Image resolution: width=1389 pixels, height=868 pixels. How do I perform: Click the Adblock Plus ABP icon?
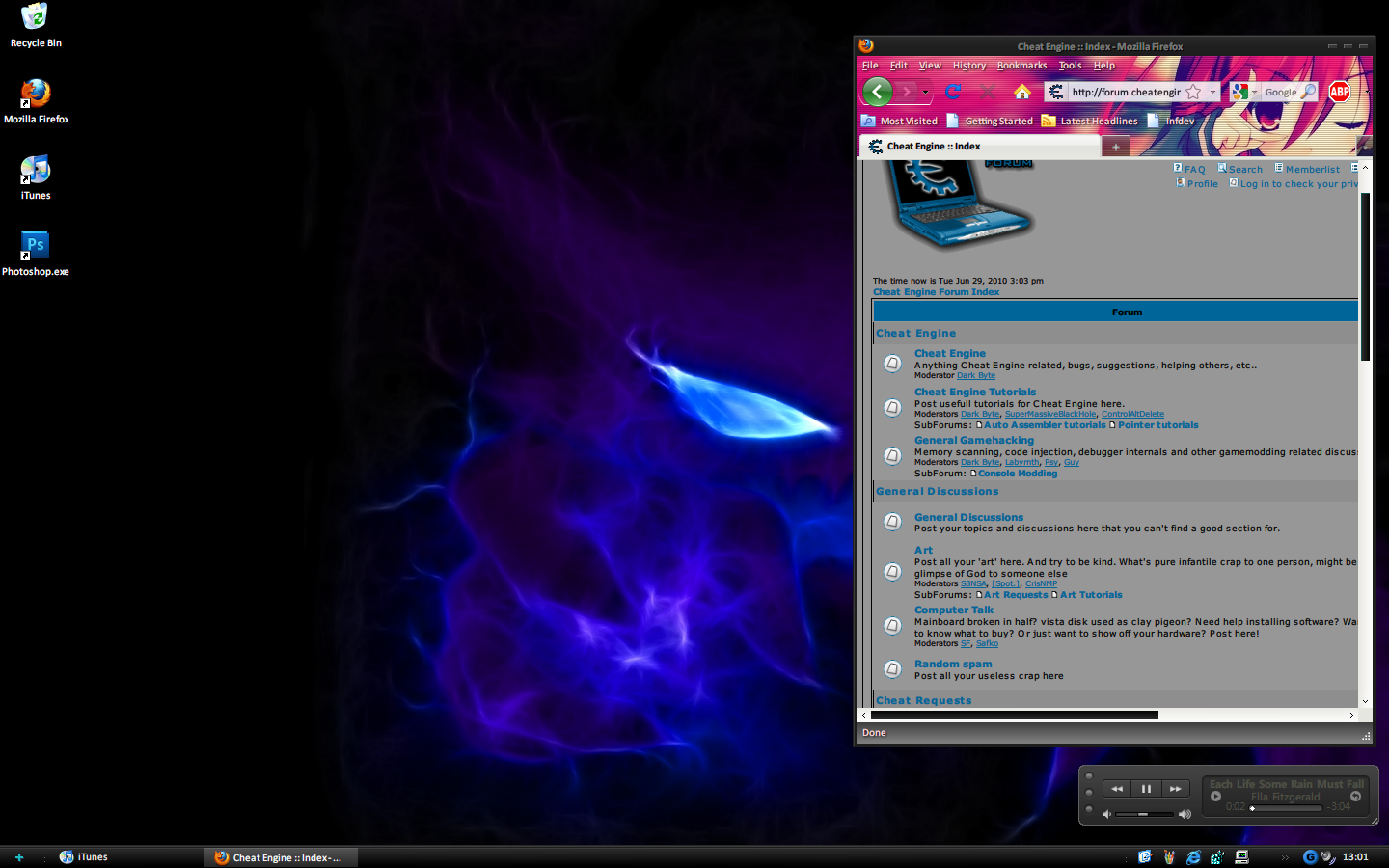tap(1340, 92)
